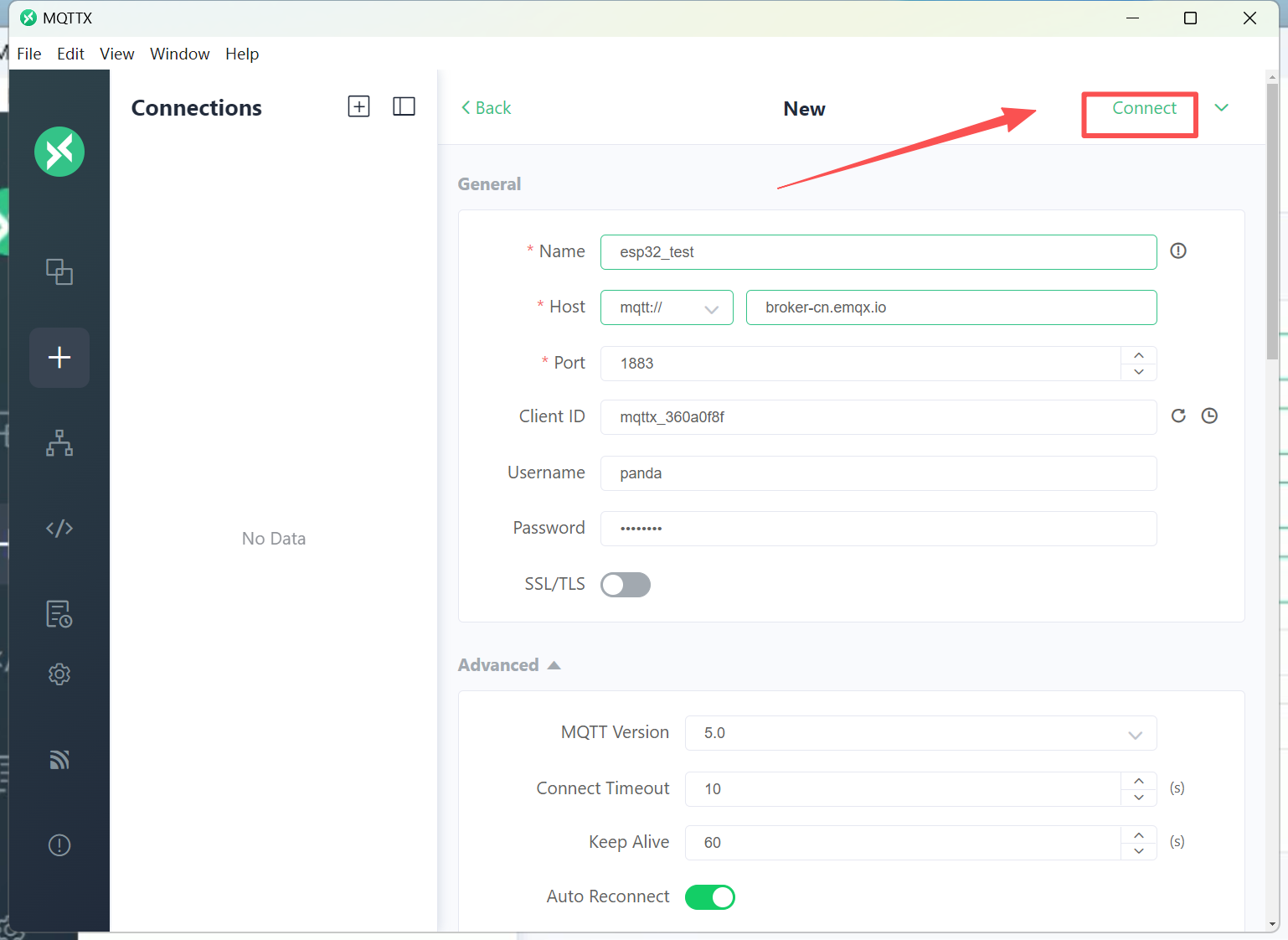Image resolution: width=1288 pixels, height=940 pixels.
Task: Increase the Port value with up arrow
Action: 1139,355
